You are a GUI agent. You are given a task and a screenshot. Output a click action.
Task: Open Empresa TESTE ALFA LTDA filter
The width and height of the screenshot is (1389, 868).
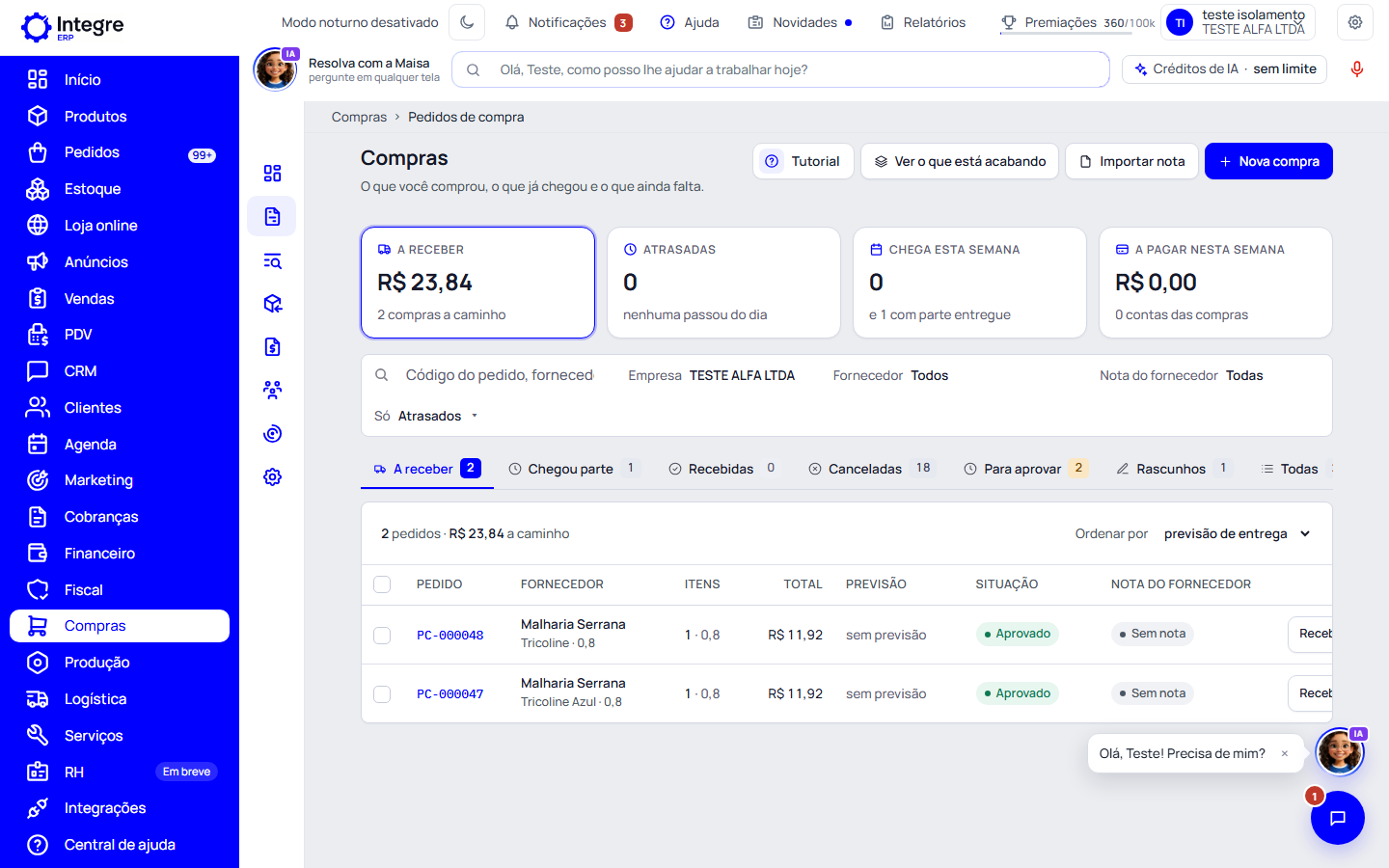click(x=712, y=375)
